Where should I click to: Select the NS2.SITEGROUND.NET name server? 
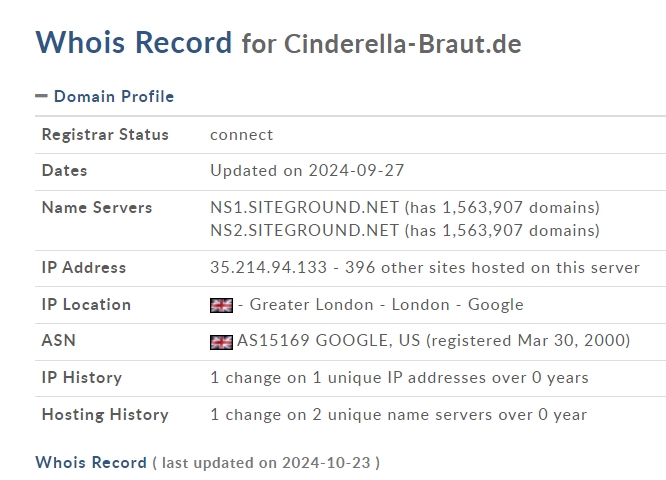pyautogui.click(x=304, y=231)
